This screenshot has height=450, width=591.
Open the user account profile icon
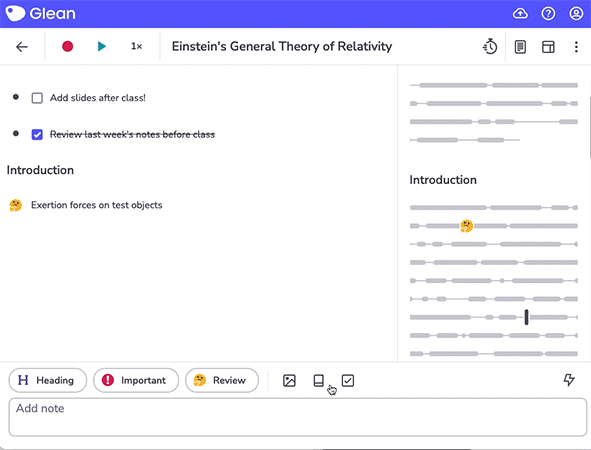click(576, 14)
